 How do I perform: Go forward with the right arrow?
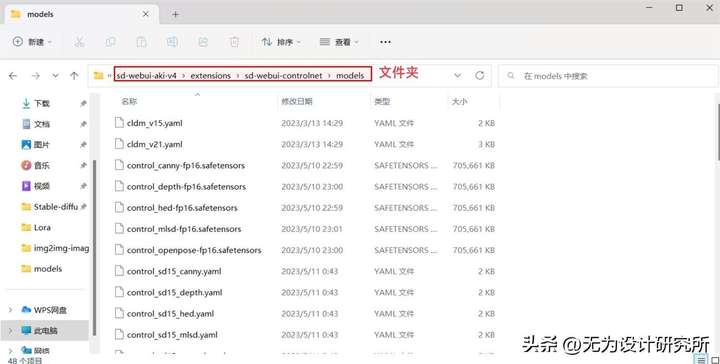[35, 76]
